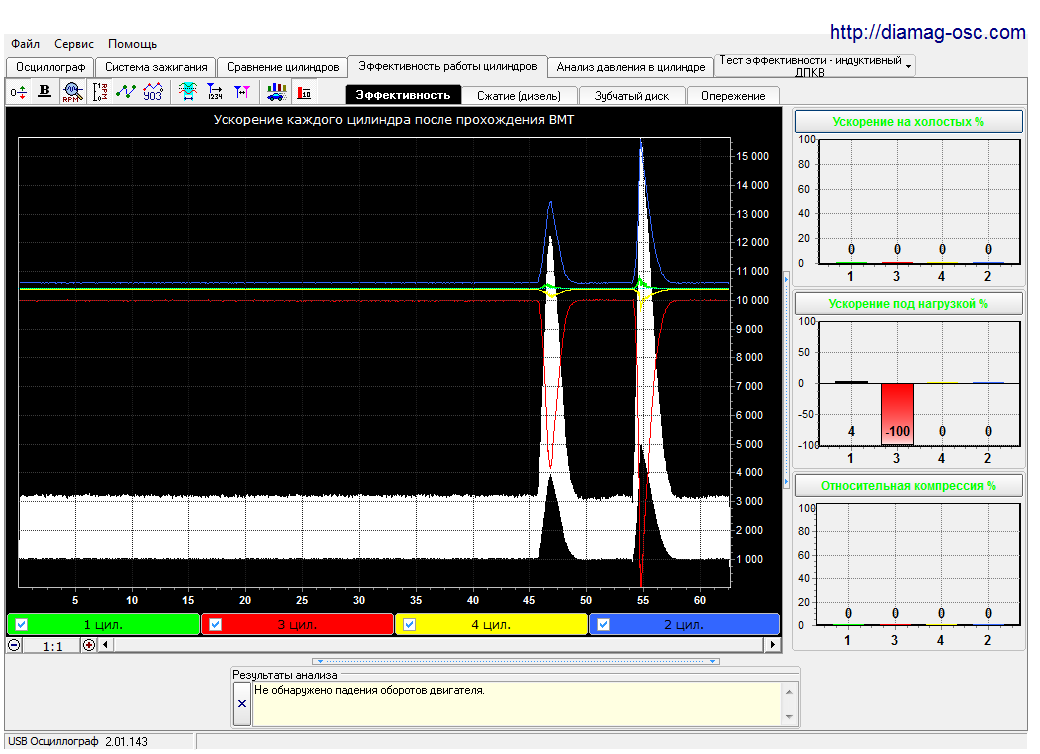This screenshot has height=754, width=1040.
Task: Open the Опережение sub-tab
Action: pyautogui.click(x=733, y=95)
